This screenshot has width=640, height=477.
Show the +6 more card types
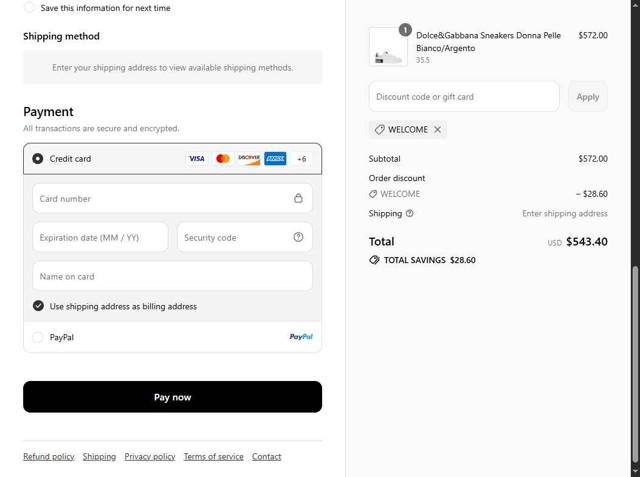click(x=302, y=159)
